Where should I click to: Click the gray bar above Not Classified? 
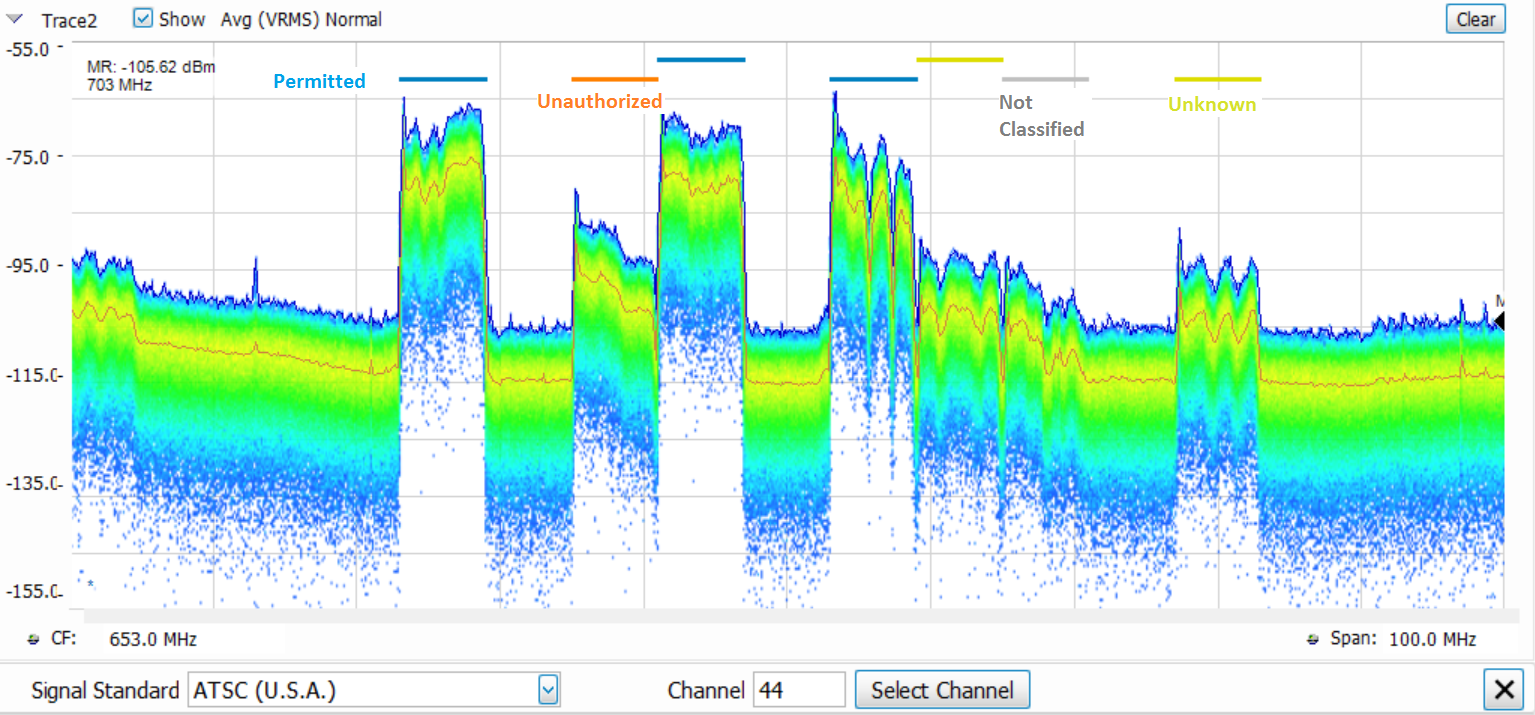[1045, 79]
